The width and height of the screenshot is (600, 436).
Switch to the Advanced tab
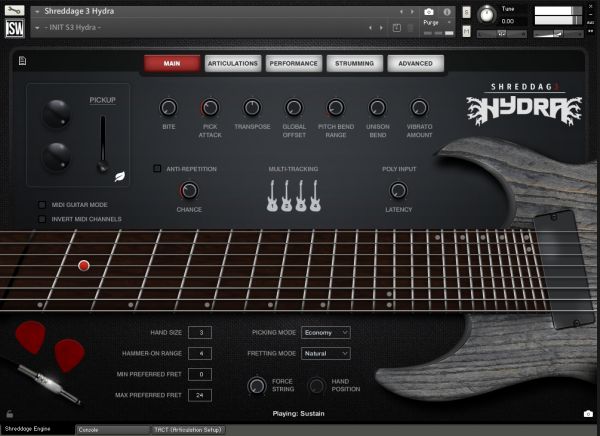point(416,63)
